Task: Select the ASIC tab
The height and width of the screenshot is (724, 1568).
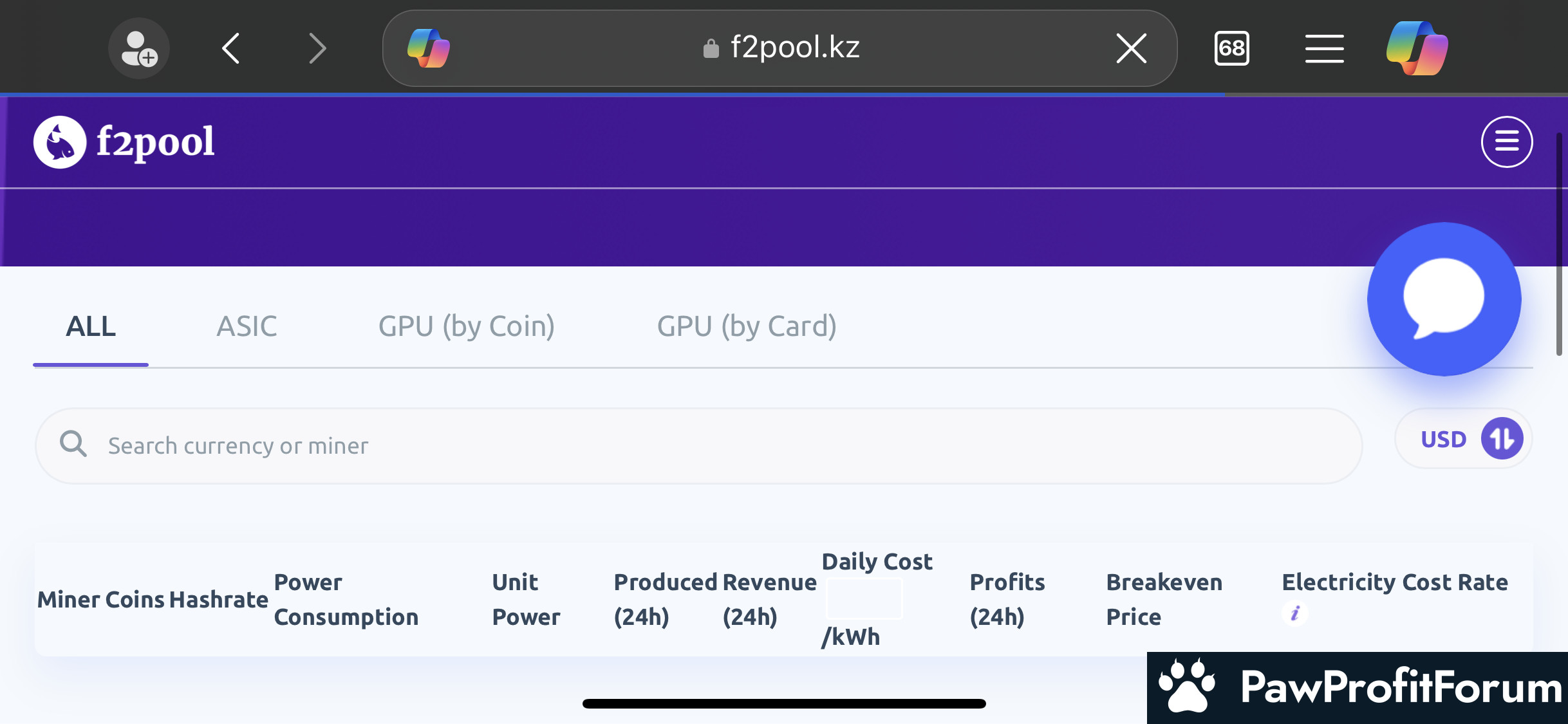Action: 247,326
